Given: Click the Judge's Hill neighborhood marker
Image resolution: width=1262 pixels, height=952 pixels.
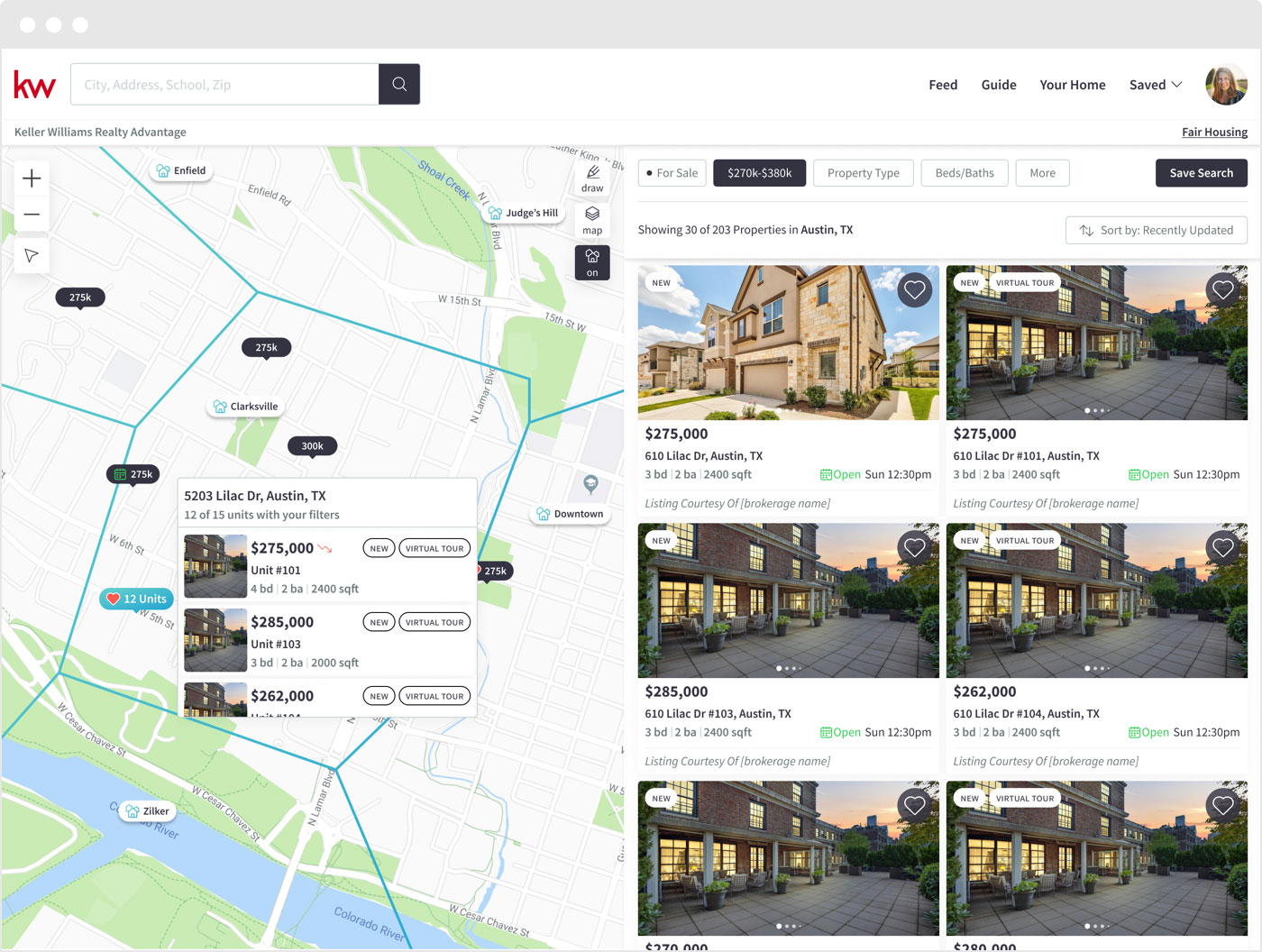Looking at the screenshot, I should click(x=524, y=213).
